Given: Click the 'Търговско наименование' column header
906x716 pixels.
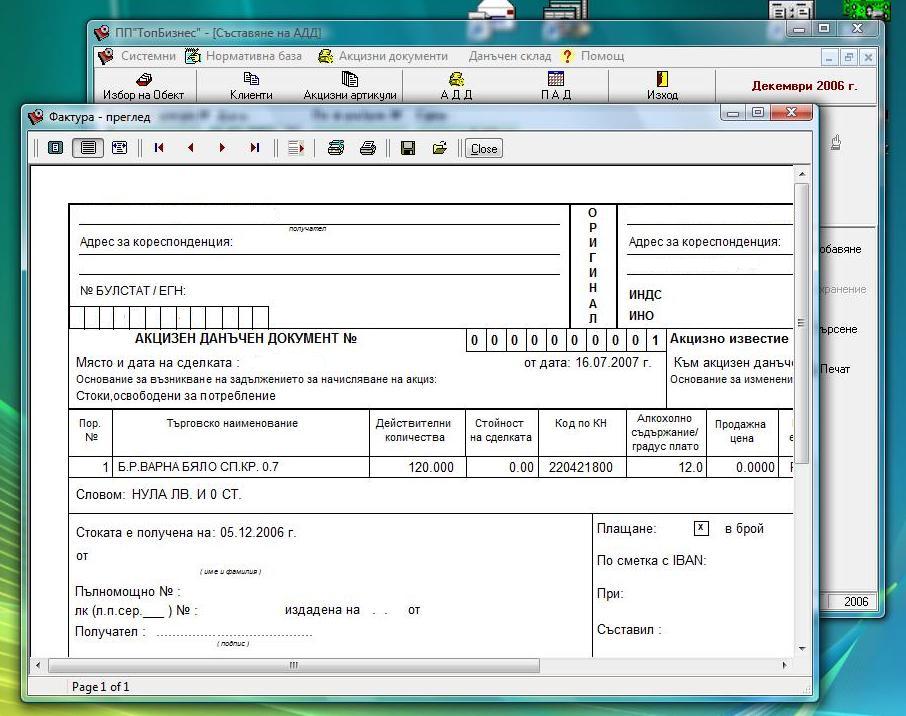Looking at the screenshot, I should pos(232,424).
